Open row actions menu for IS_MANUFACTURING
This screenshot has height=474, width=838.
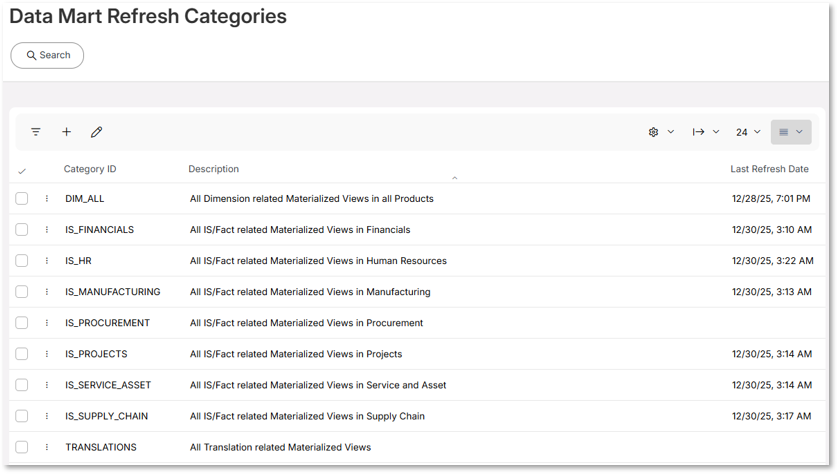coord(47,292)
